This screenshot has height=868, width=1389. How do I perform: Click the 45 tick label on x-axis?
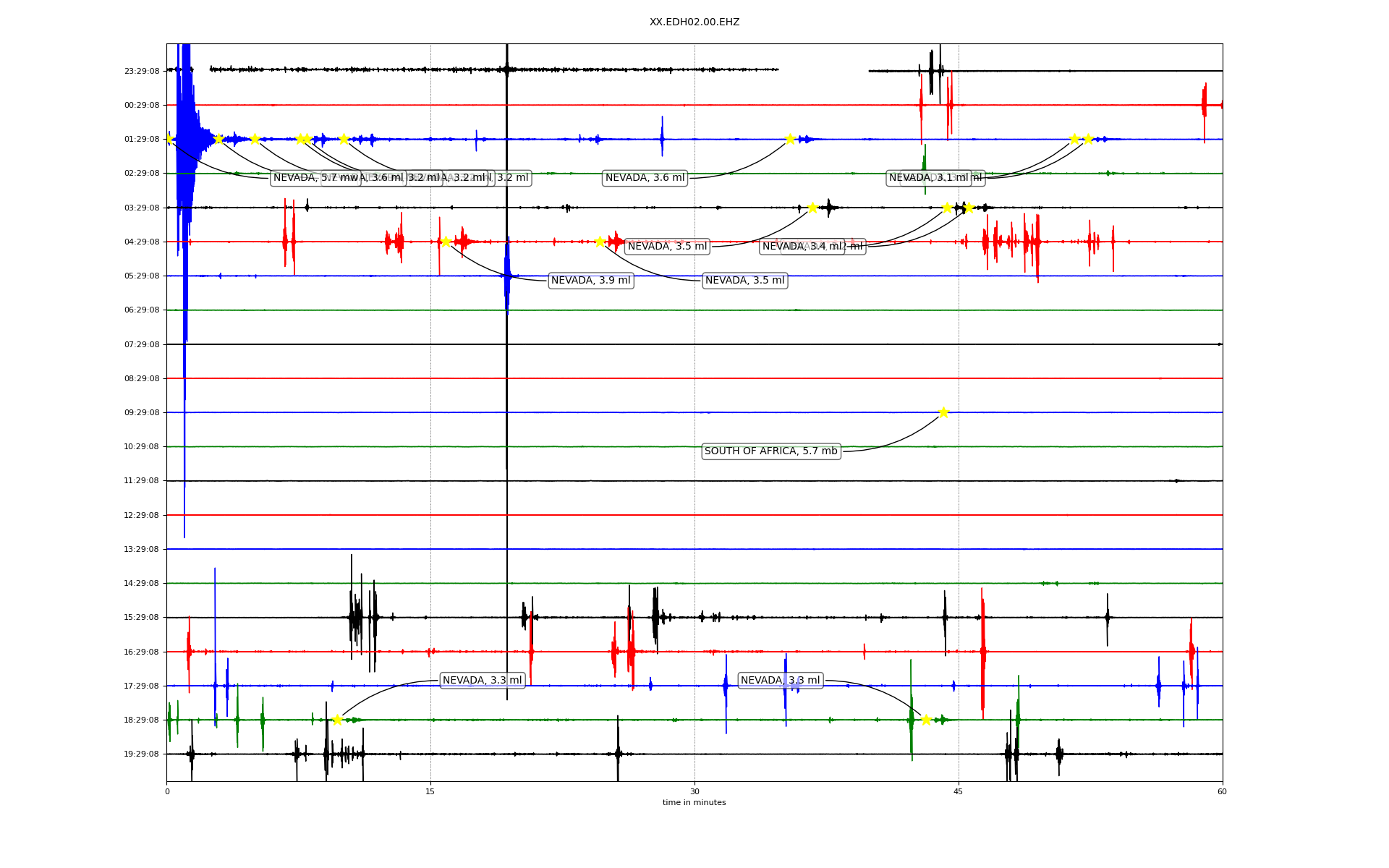958,791
